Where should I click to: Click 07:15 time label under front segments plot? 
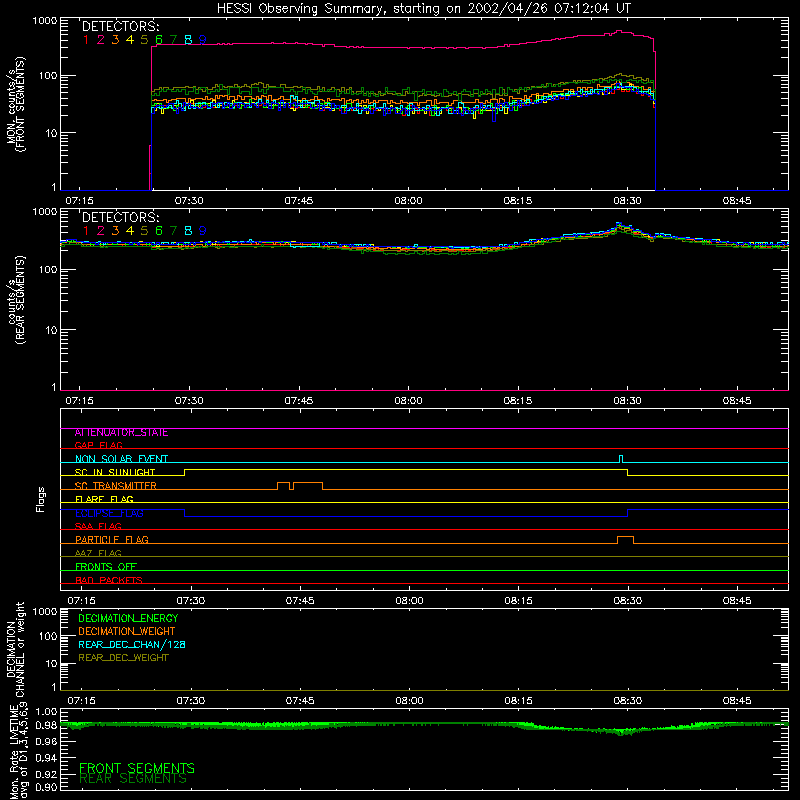[x=80, y=201]
